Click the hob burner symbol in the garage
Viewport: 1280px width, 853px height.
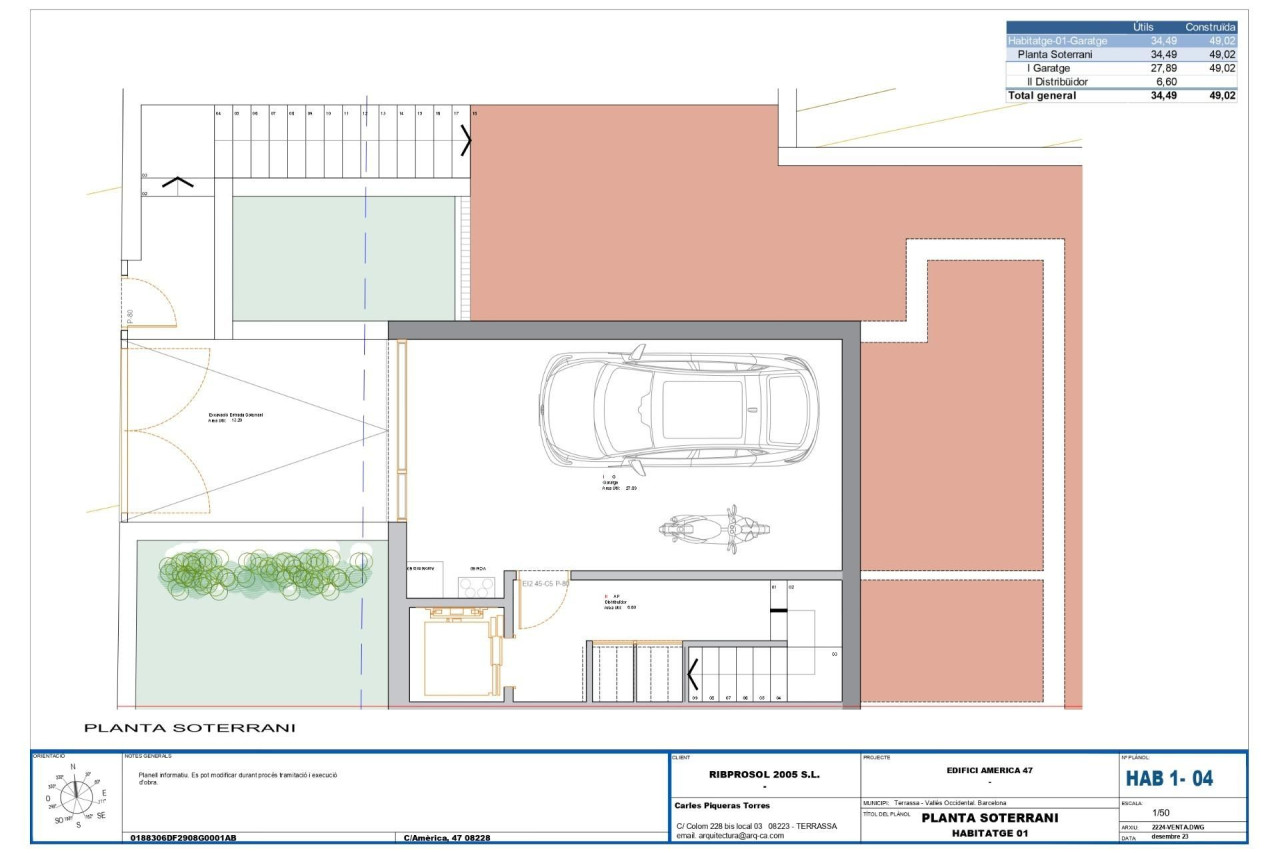coord(474,586)
